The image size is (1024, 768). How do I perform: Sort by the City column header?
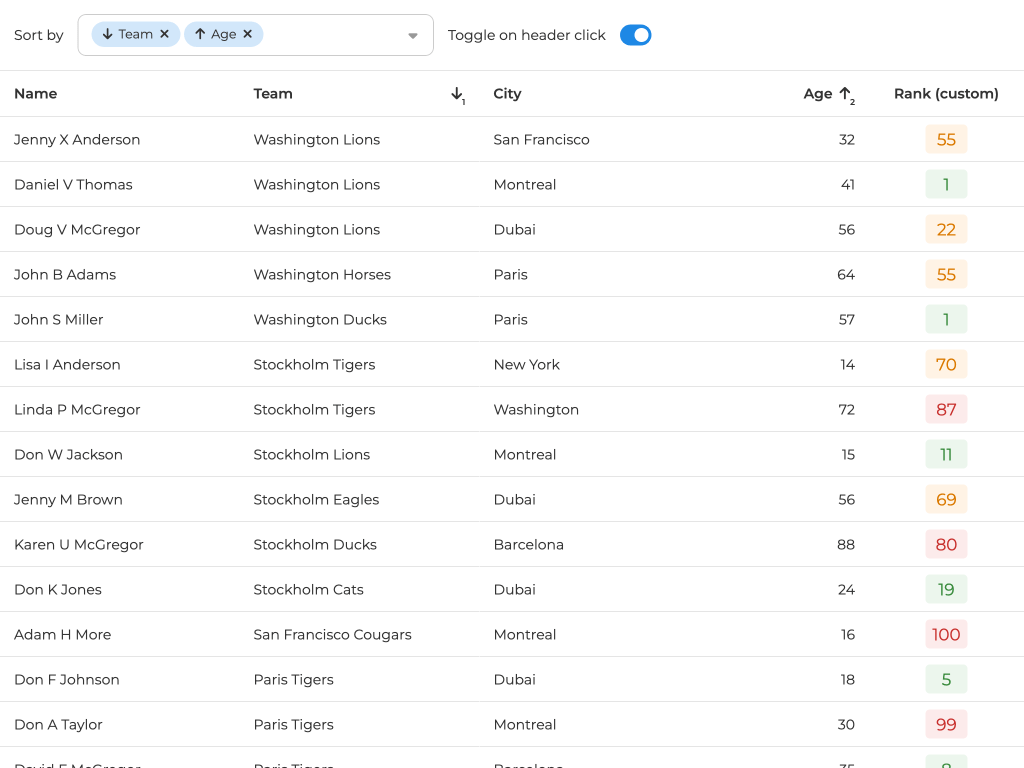tap(507, 94)
